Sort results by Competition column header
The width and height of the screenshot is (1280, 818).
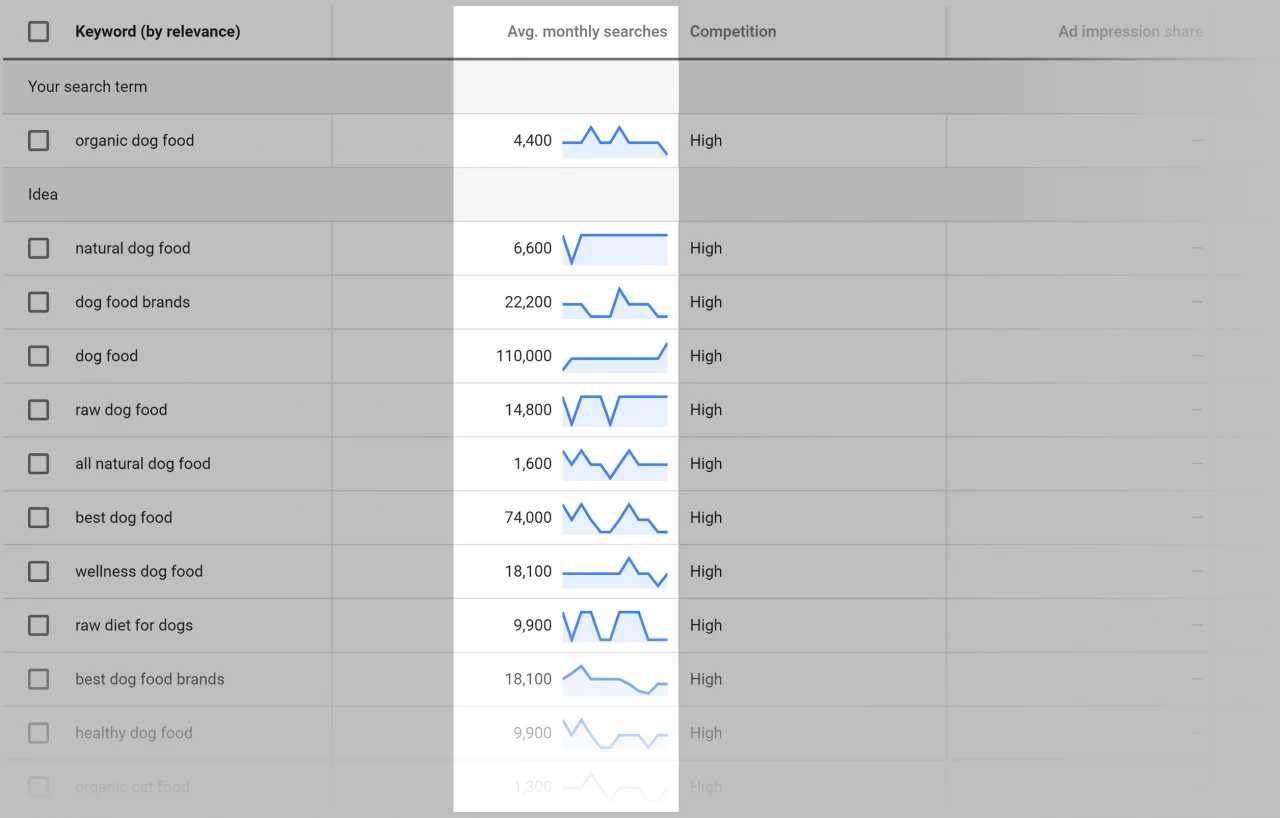pos(733,31)
